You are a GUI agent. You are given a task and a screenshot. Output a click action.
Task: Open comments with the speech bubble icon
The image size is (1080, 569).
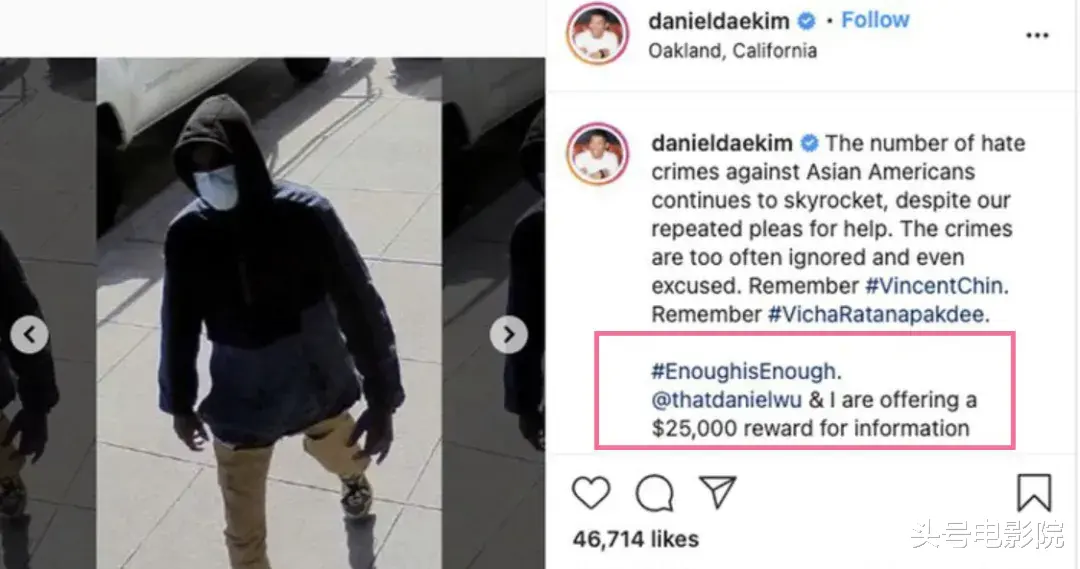click(x=654, y=493)
